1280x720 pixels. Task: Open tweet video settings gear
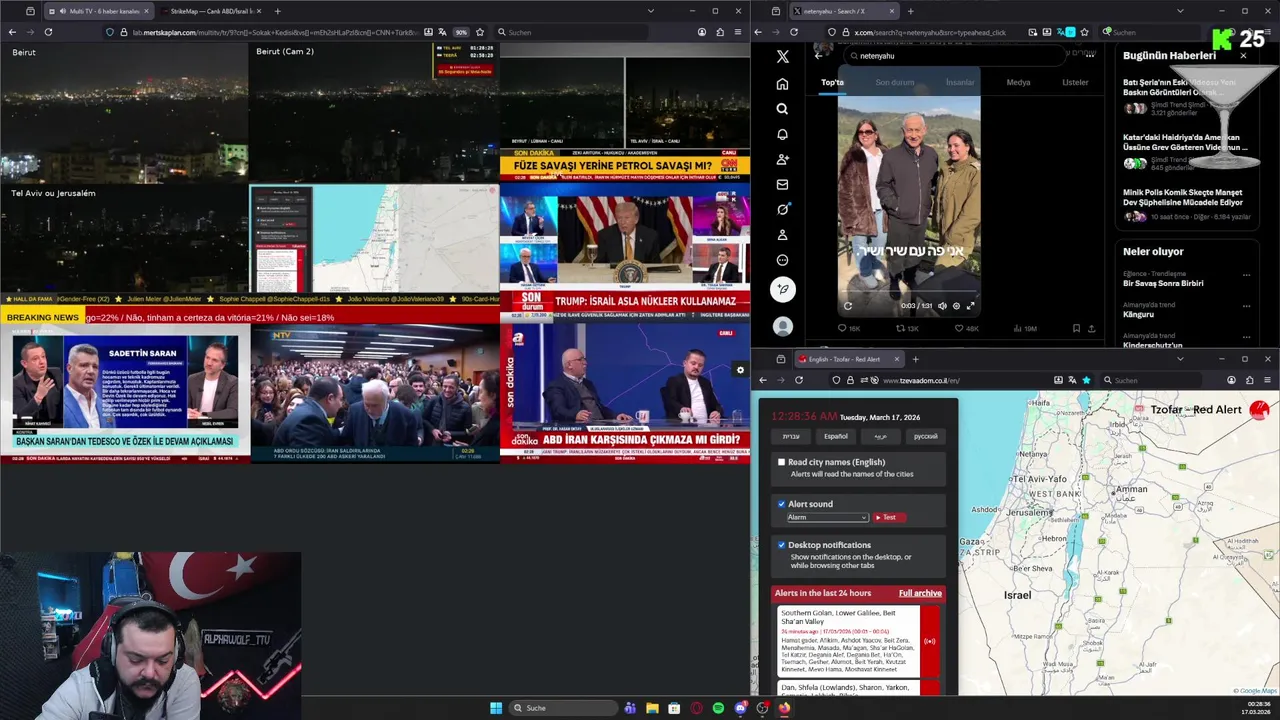tap(956, 306)
